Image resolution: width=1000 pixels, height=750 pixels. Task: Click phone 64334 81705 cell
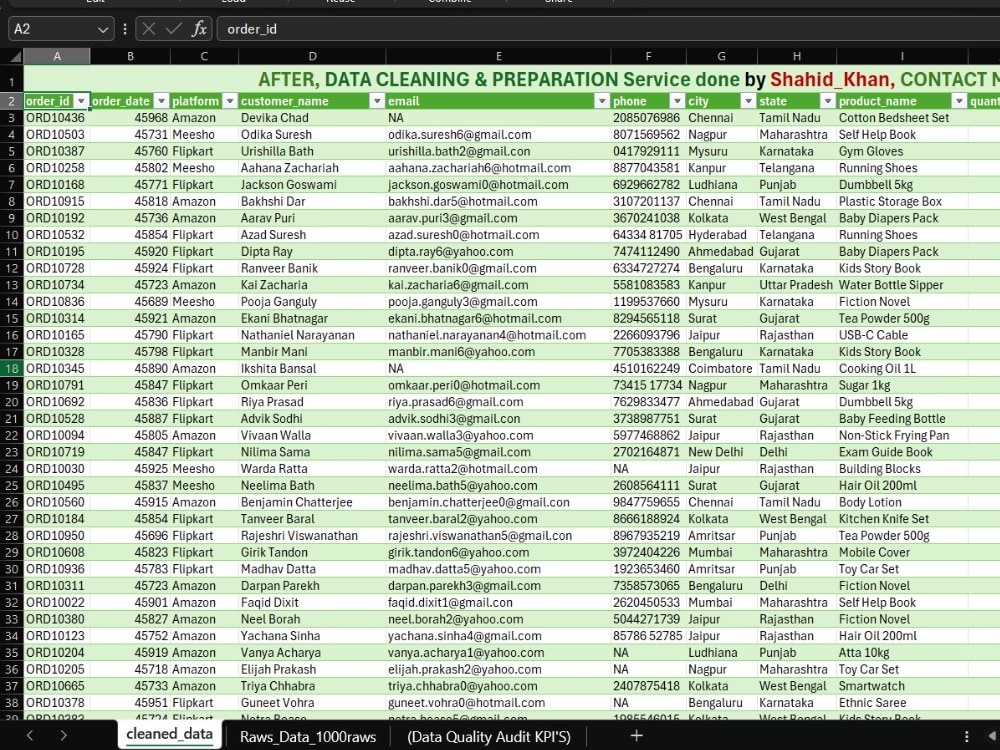point(649,235)
